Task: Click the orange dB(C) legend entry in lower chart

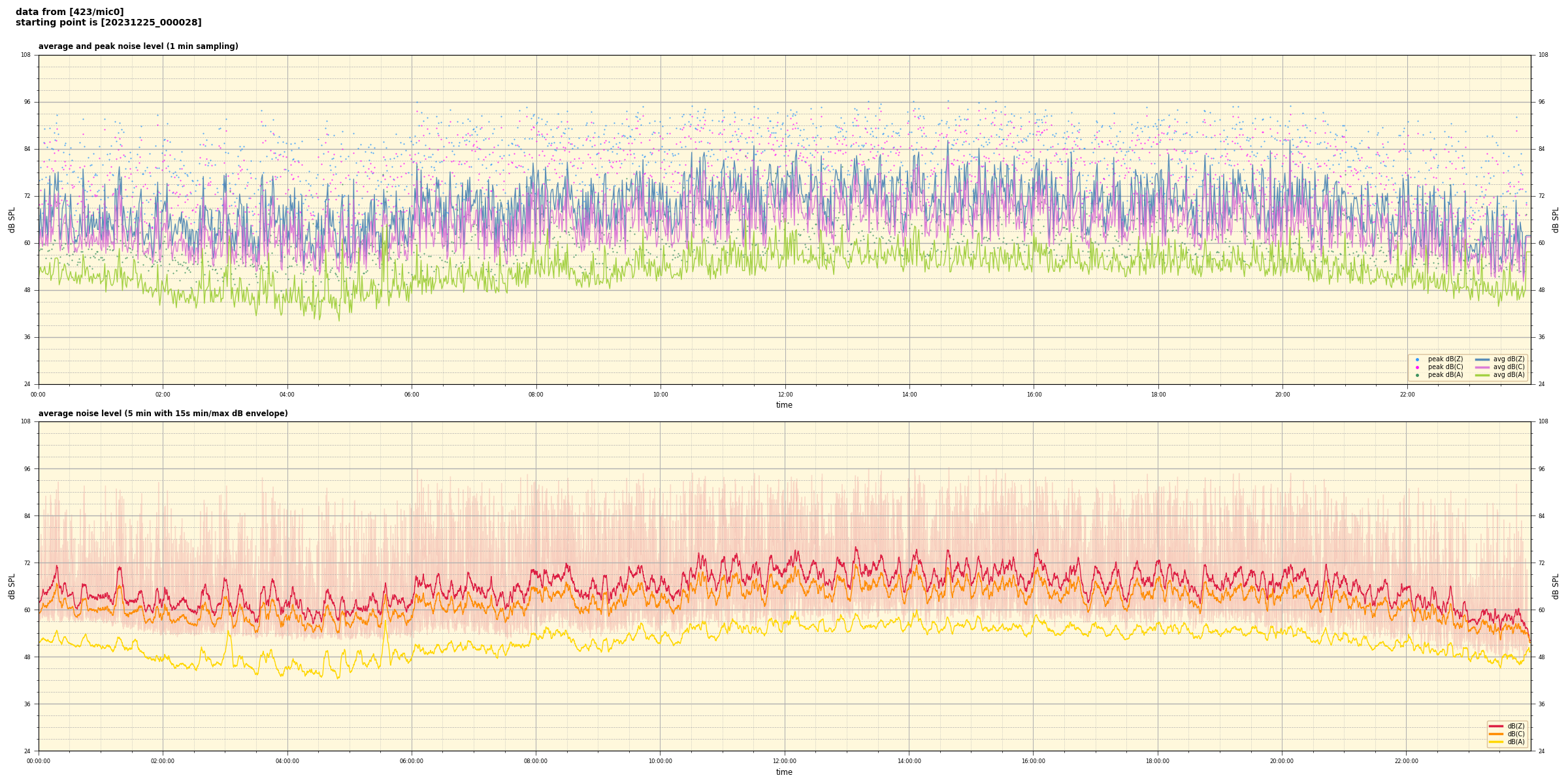Action: pyautogui.click(x=1496, y=734)
